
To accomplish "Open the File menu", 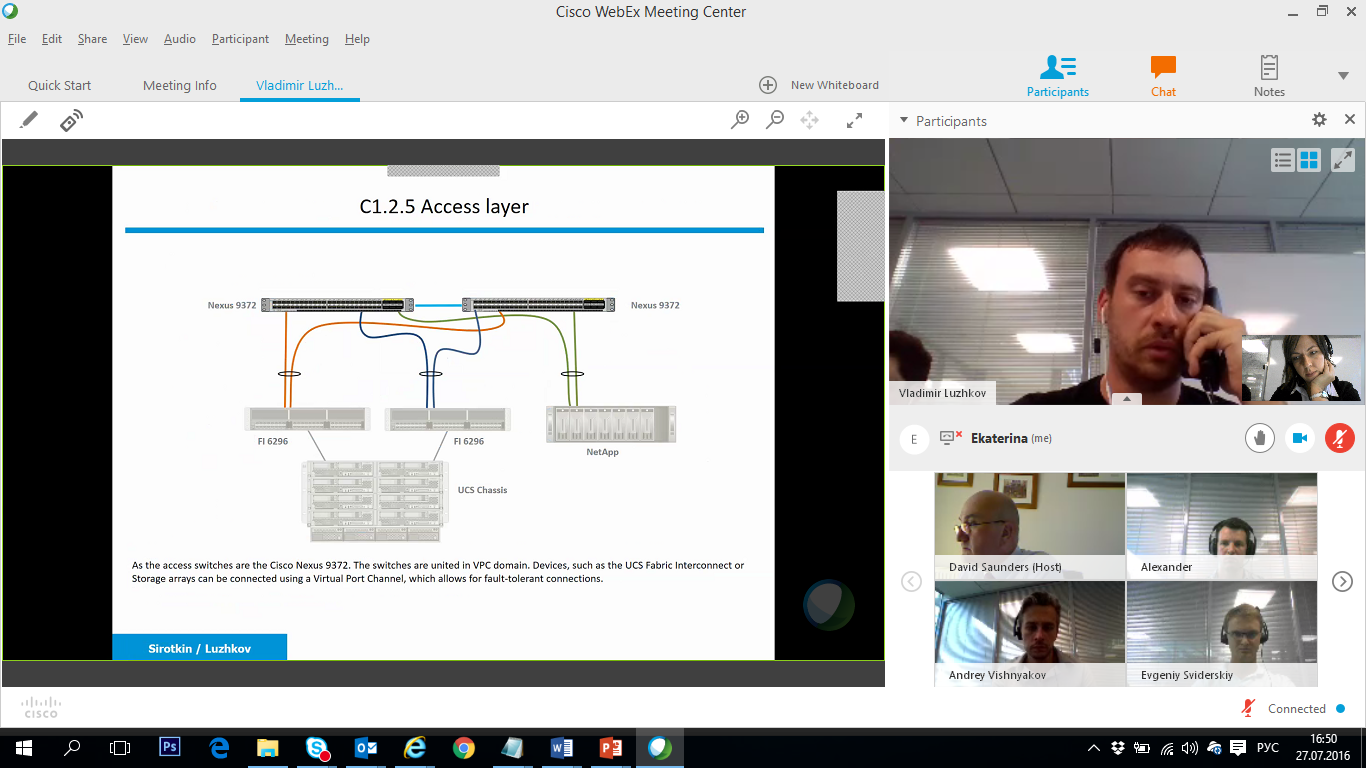I will coord(17,39).
